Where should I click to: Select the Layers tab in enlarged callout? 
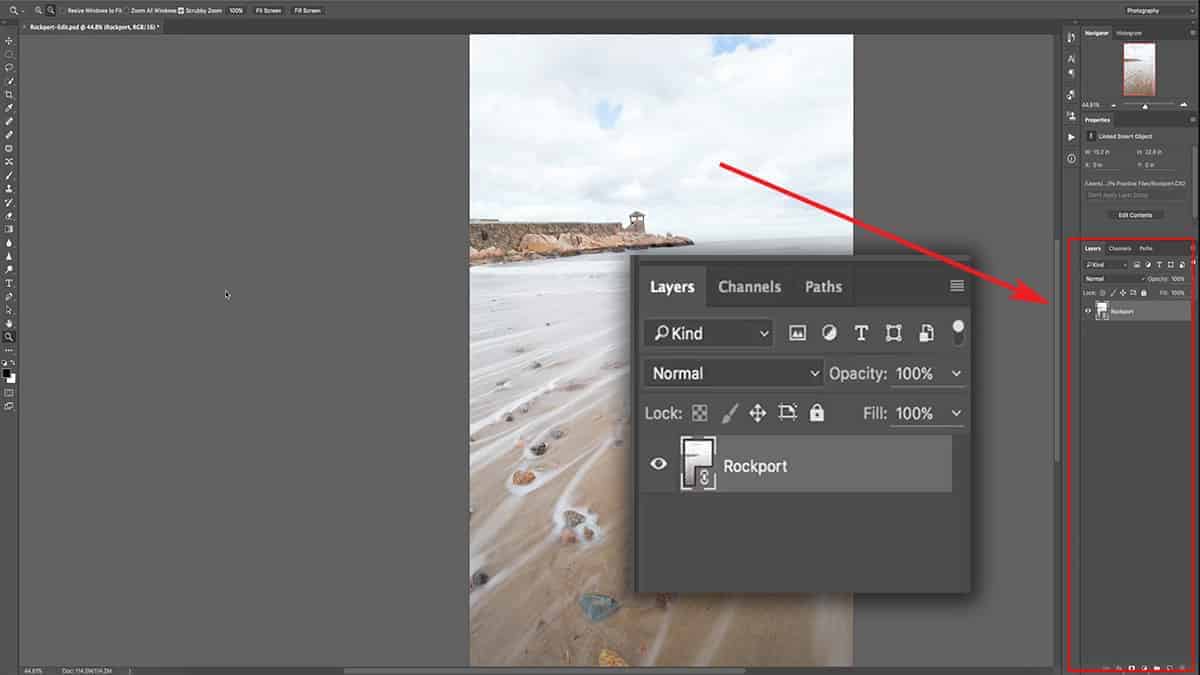[672, 286]
